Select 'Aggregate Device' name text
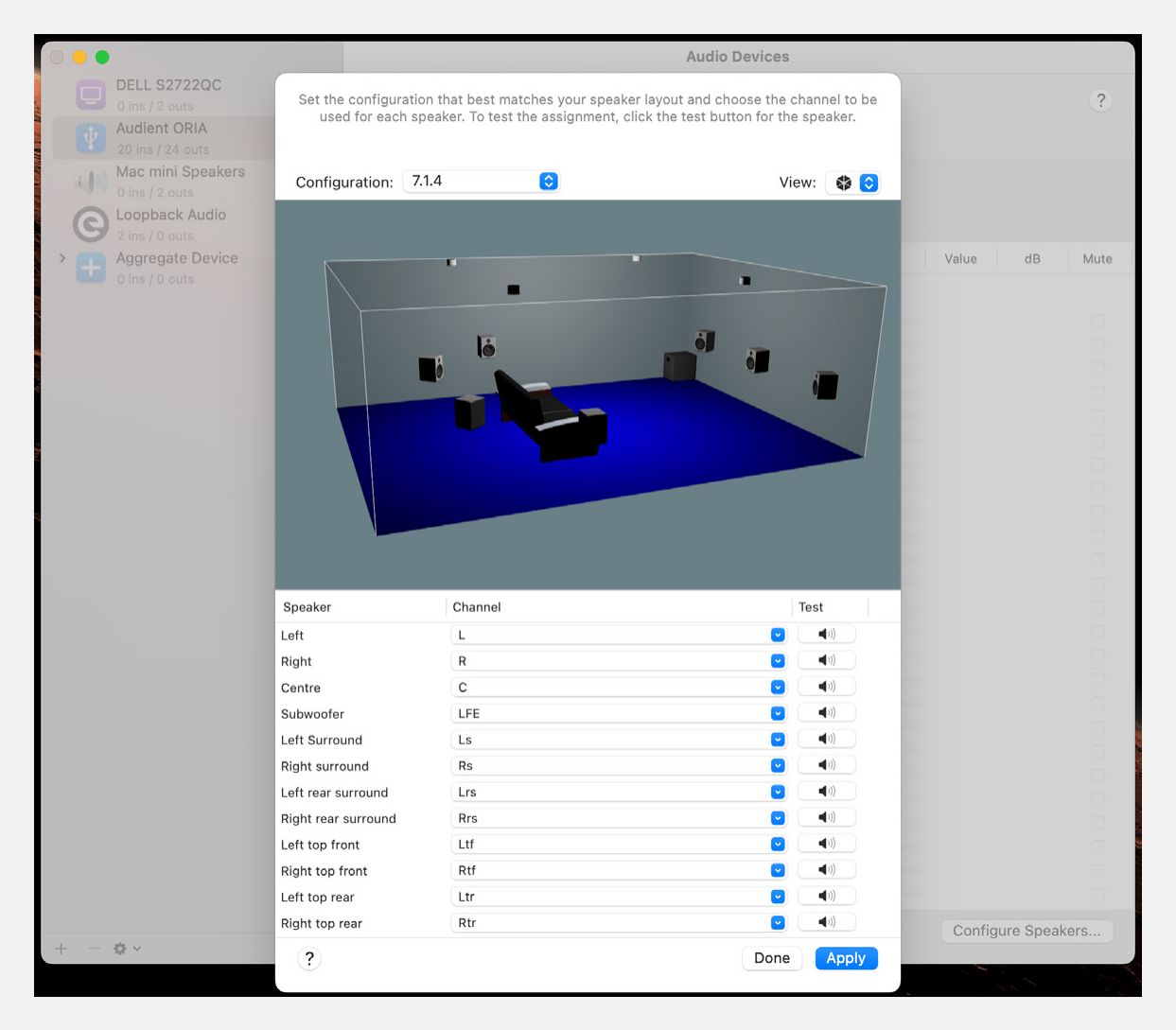1176x1030 pixels. [x=177, y=258]
